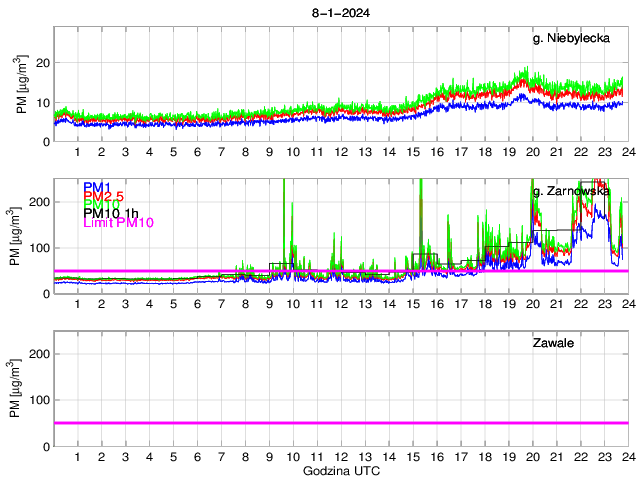Click the 200 y-axis tick on the Zawale plot

tap(39, 354)
